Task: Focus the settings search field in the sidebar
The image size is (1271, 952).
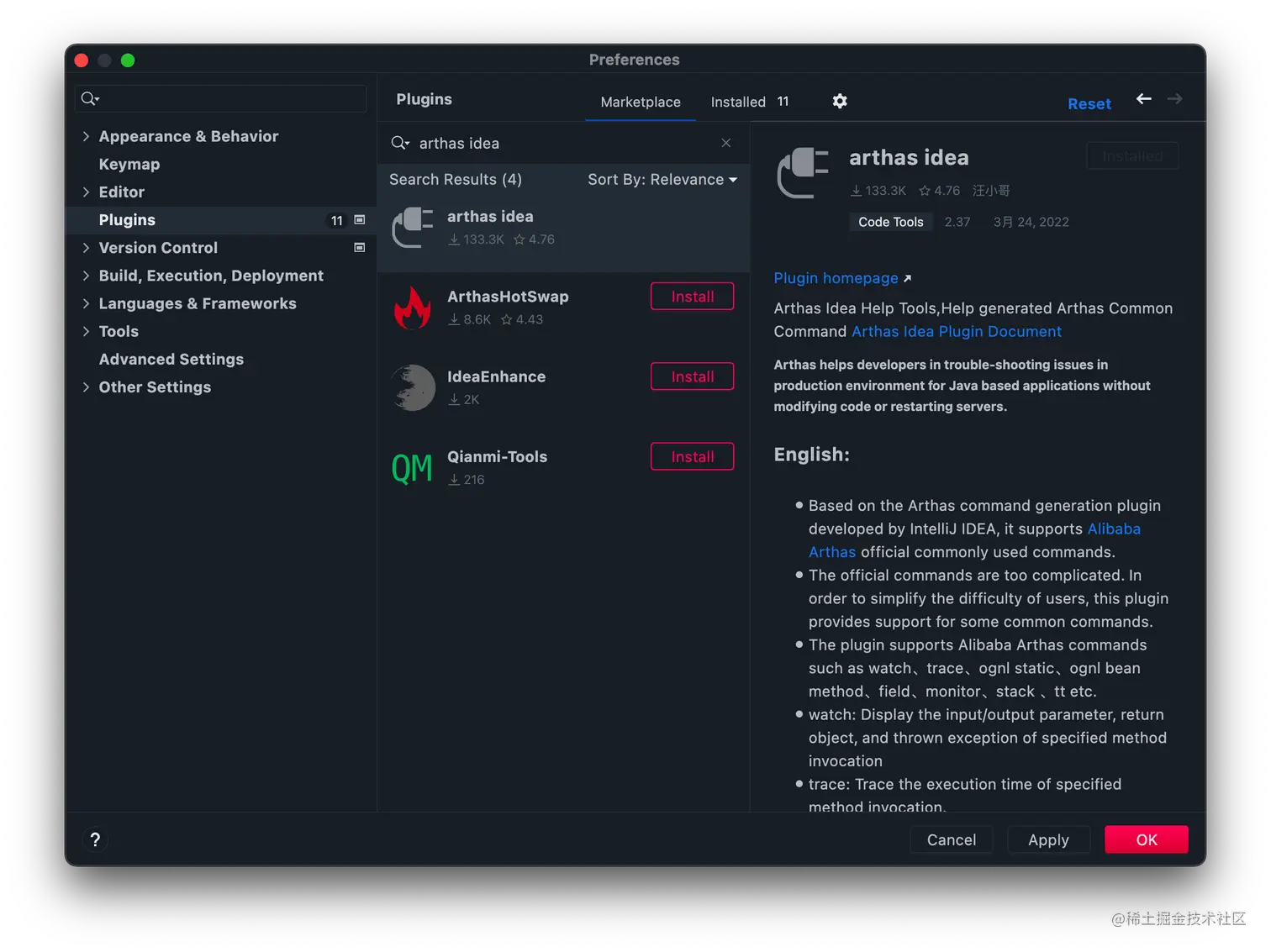Action: point(221,99)
